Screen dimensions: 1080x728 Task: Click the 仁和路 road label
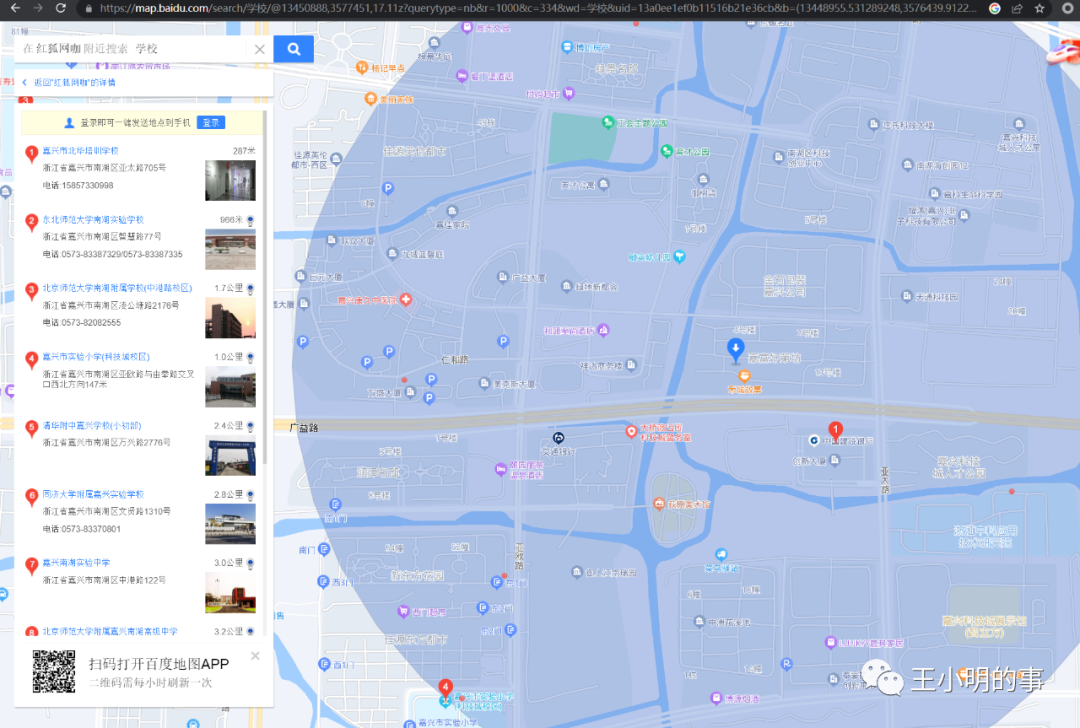(x=455, y=360)
